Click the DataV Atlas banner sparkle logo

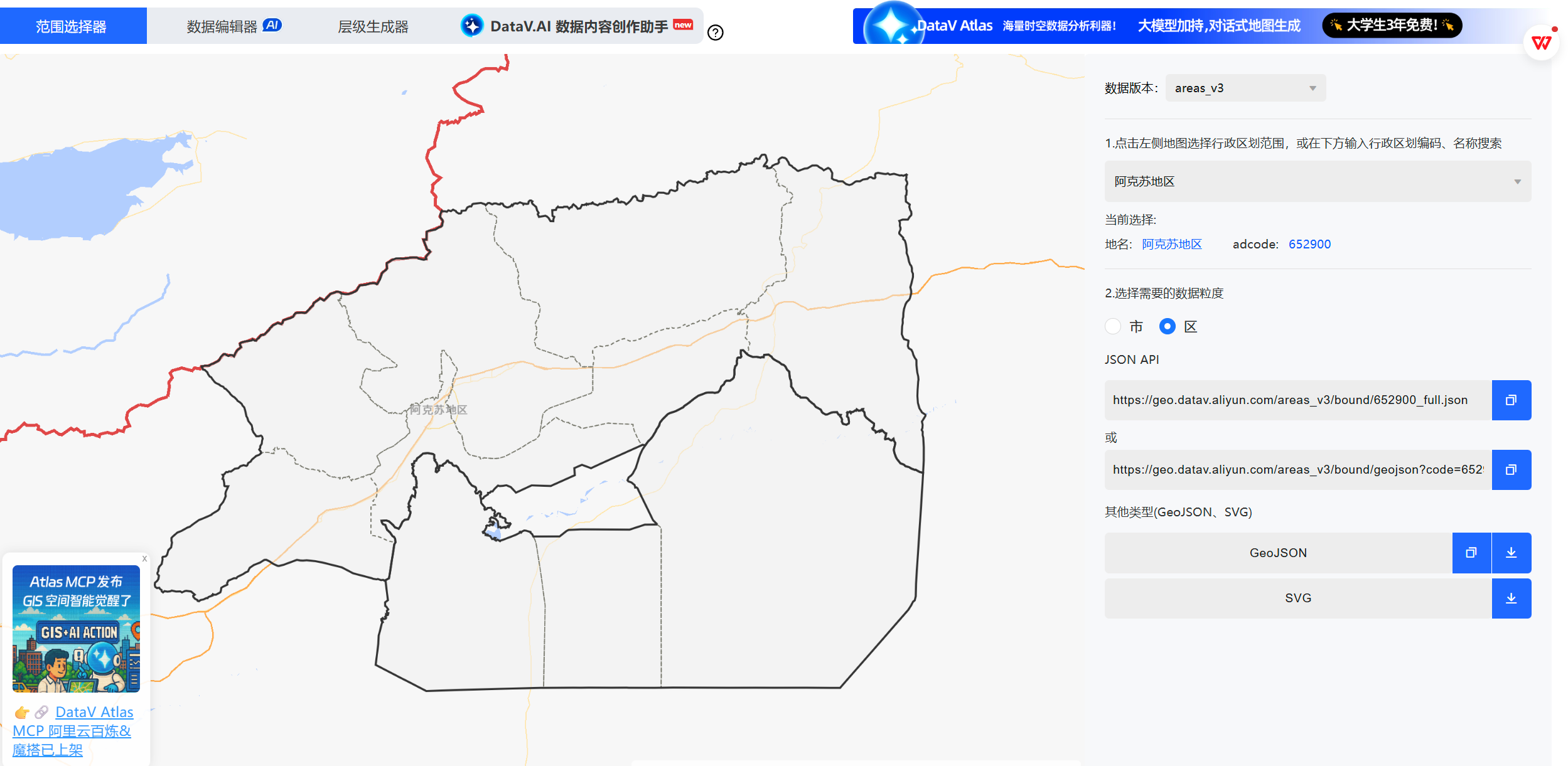point(893,26)
